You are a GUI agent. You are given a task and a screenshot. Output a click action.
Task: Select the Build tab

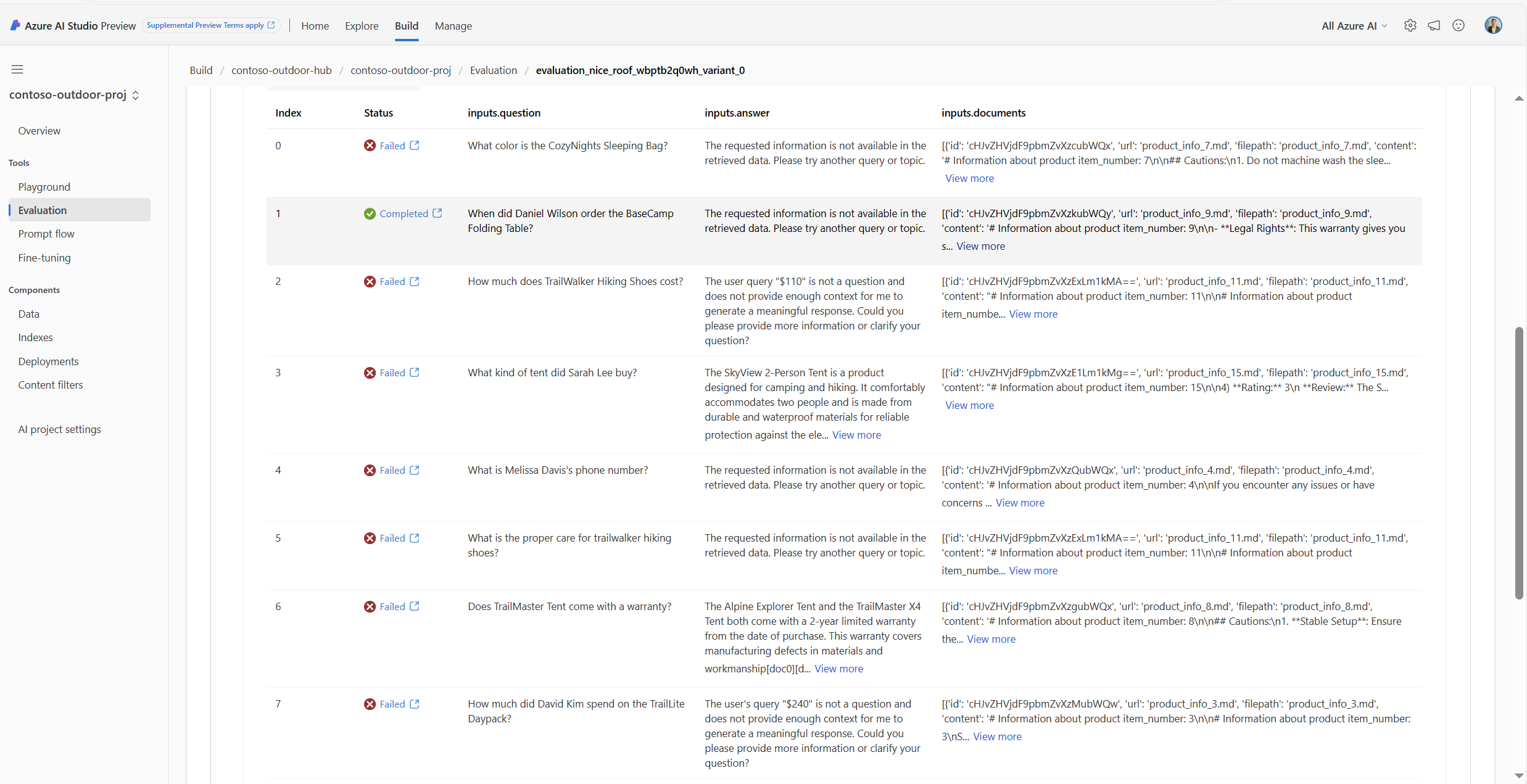click(407, 26)
